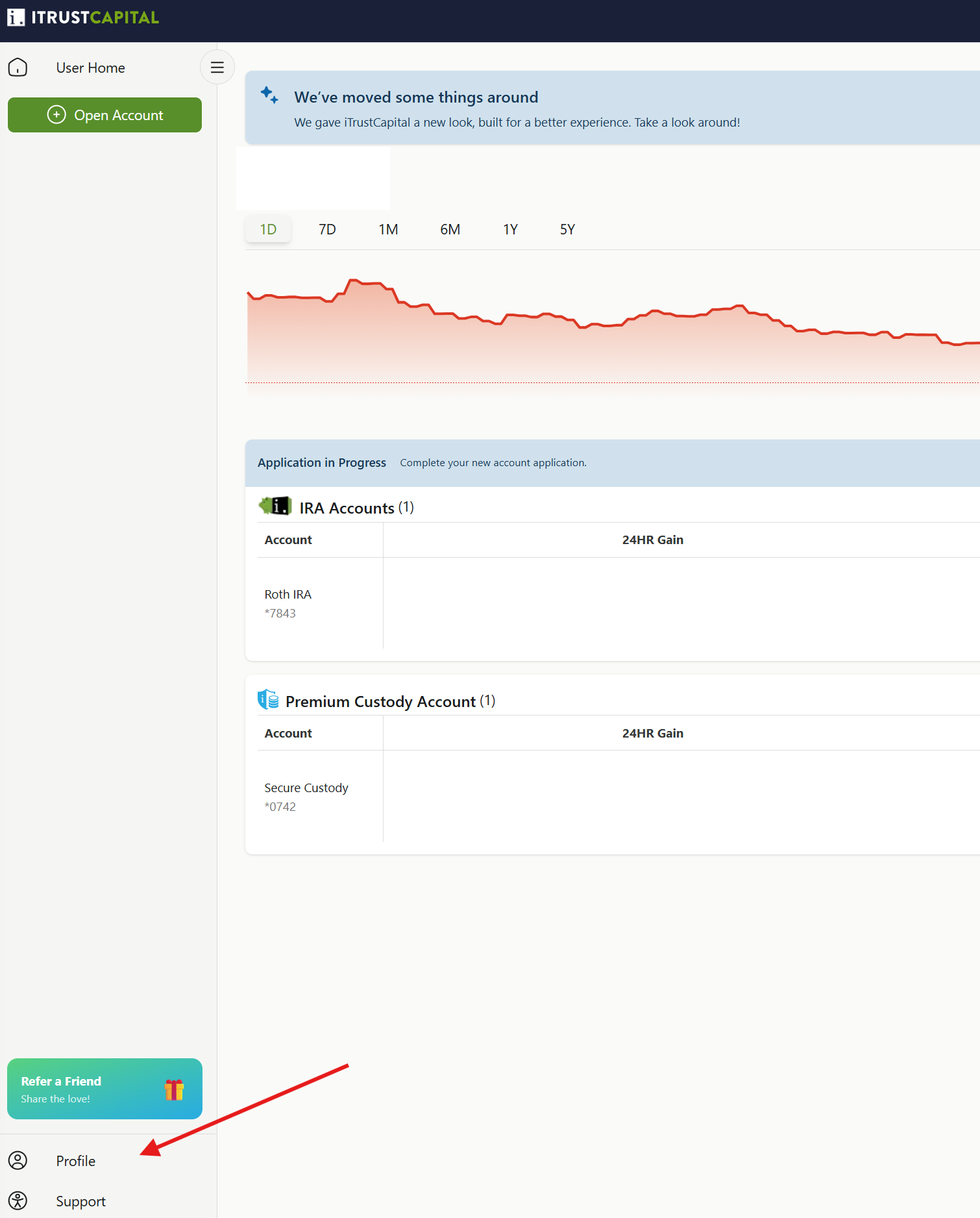Show the 1Y chart range
980x1218 pixels.
(510, 229)
